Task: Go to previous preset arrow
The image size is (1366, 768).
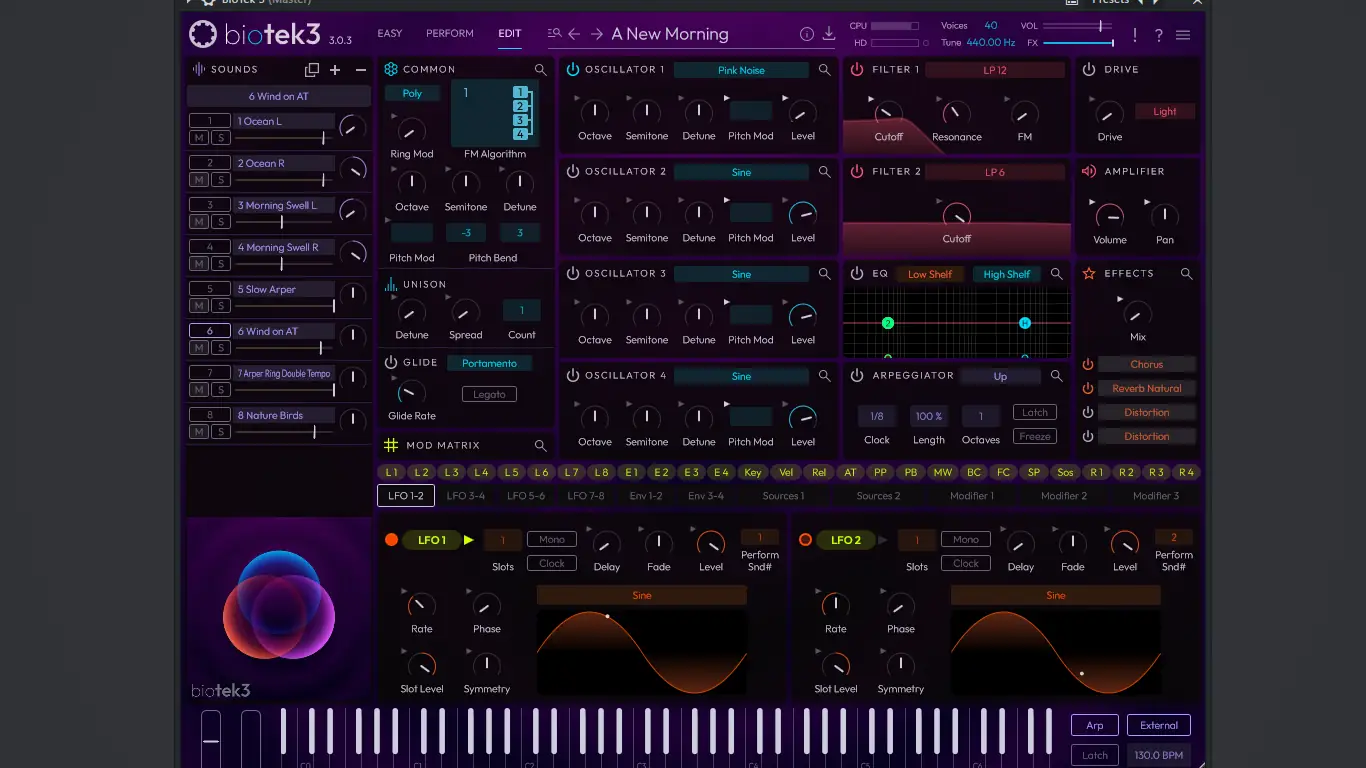Action: (x=574, y=34)
